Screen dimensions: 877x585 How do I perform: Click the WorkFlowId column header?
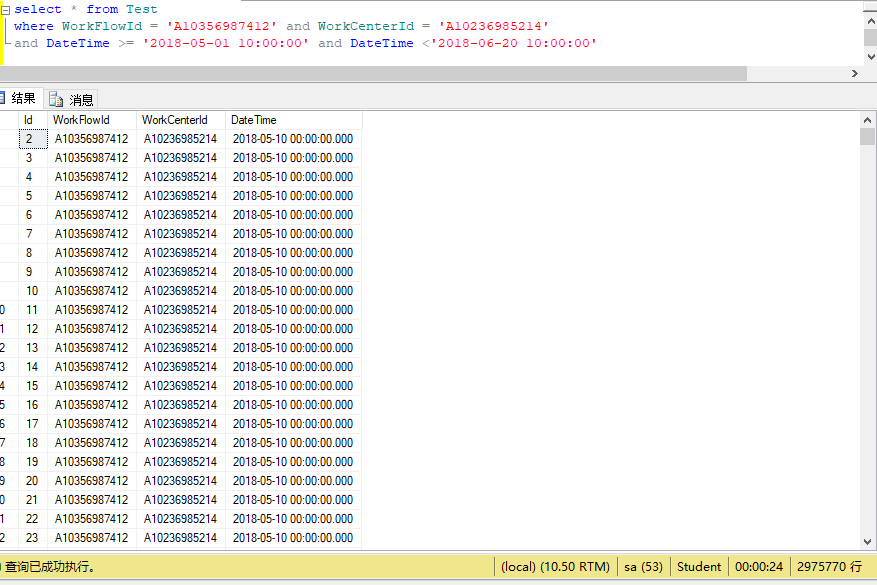81,120
